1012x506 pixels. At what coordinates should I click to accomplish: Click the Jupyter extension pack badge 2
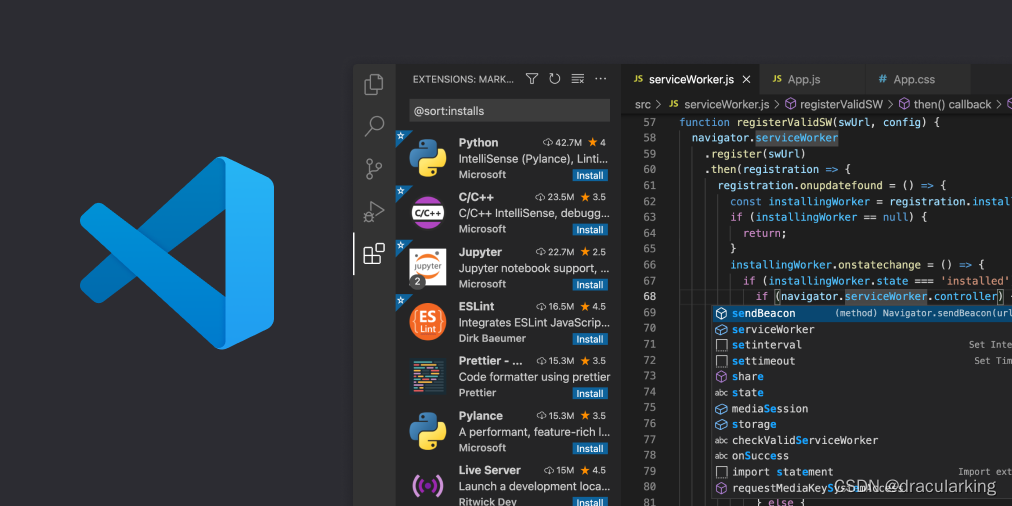[417, 281]
